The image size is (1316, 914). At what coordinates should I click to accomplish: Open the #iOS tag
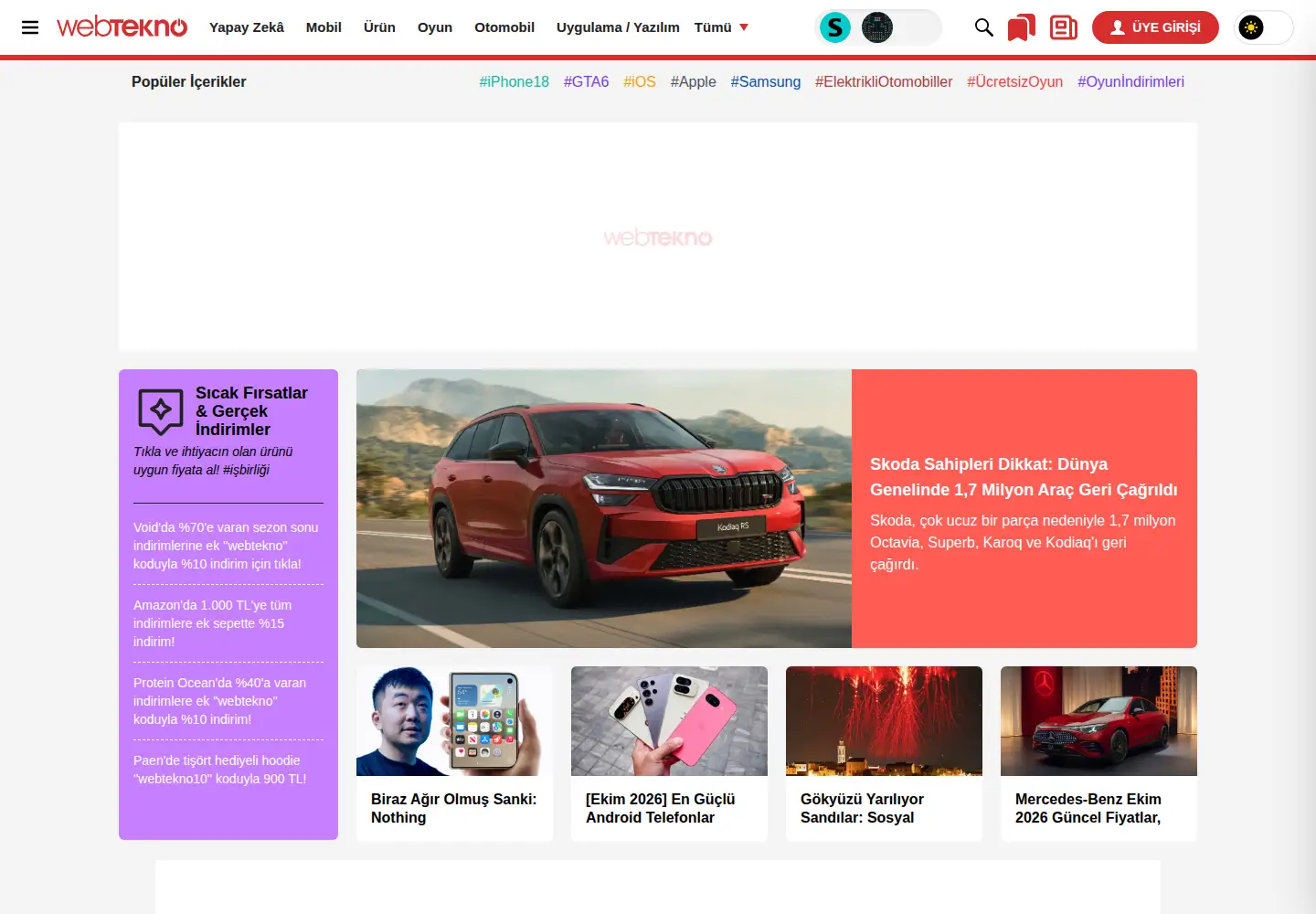pos(640,81)
